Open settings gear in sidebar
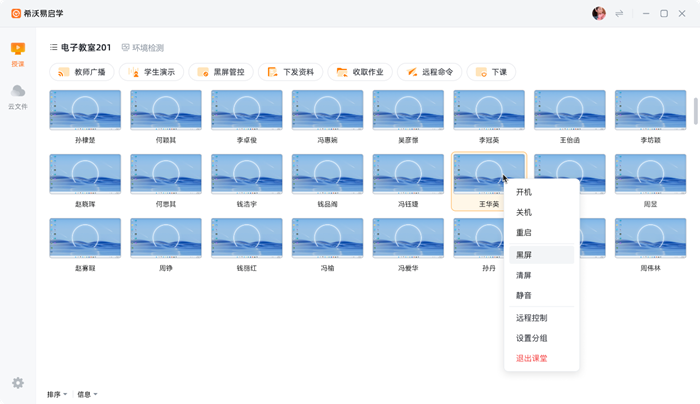 click(x=18, y=383)
